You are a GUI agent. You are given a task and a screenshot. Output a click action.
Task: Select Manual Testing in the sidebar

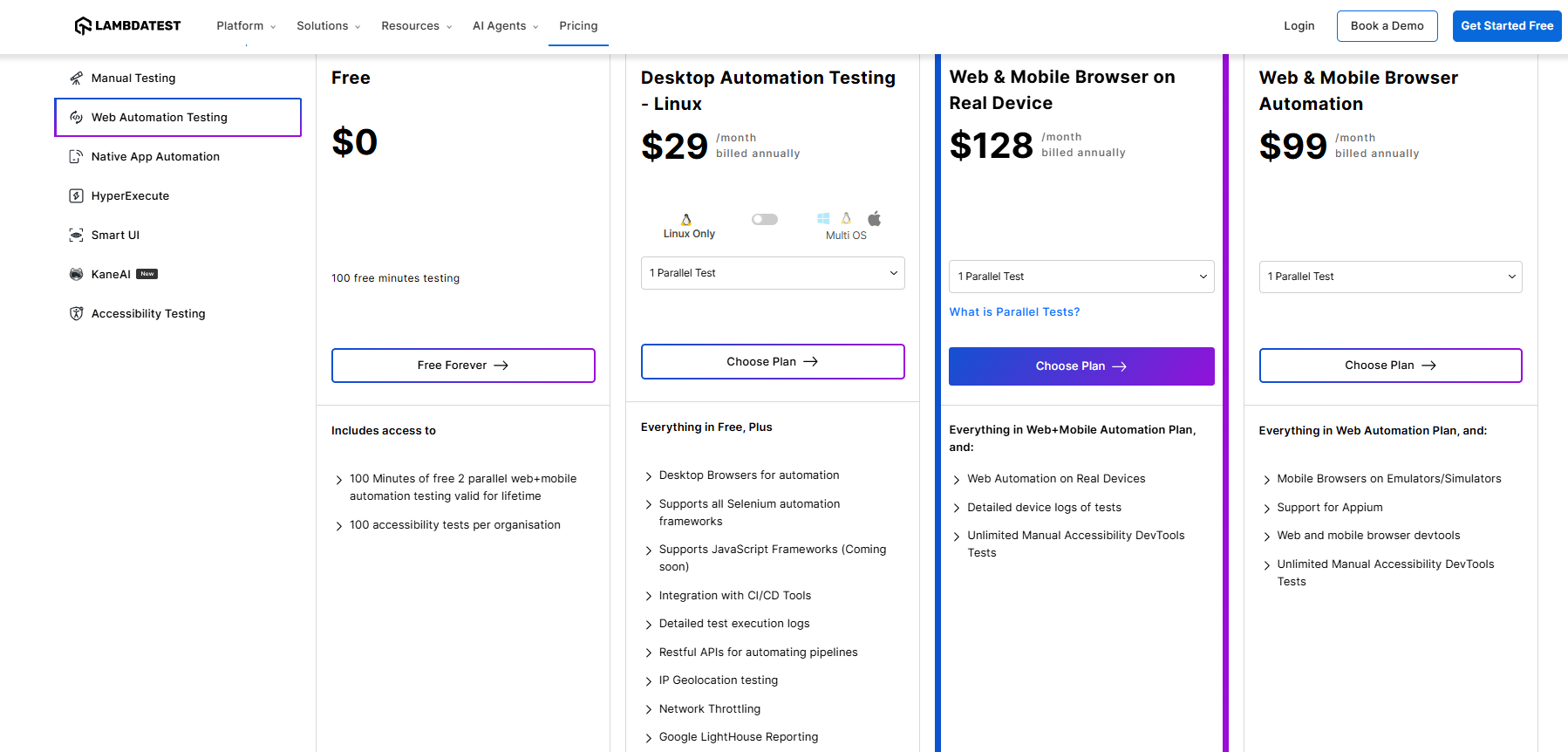point(178,78)
